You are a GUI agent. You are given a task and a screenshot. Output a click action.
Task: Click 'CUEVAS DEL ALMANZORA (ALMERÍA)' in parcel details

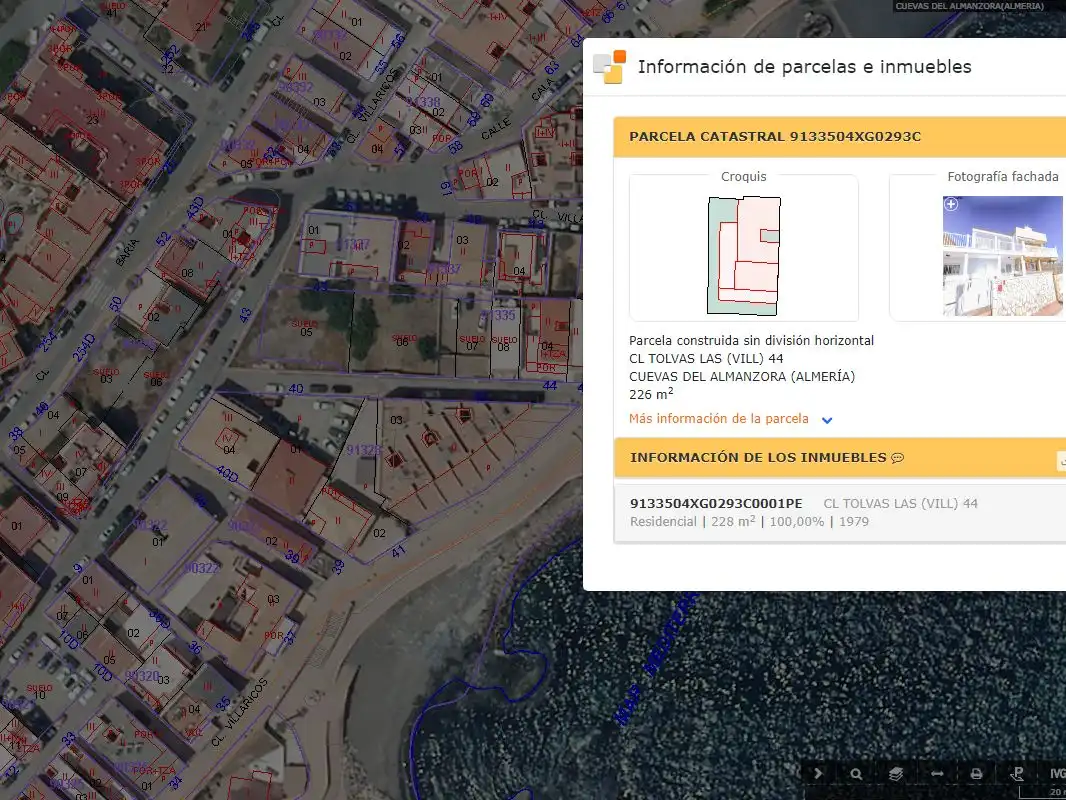tap(742, 377)
